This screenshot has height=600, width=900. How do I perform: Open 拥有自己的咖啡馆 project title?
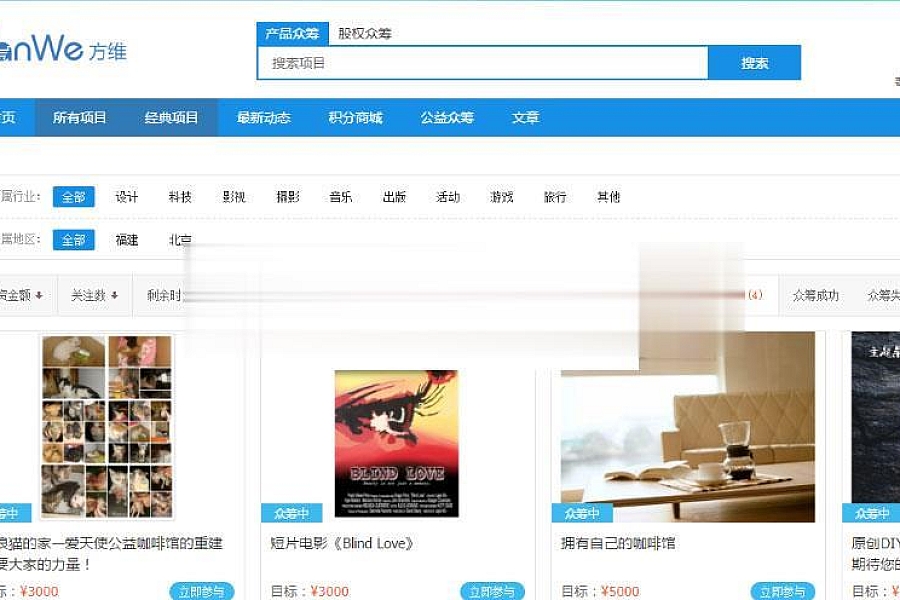tap(618, 543)
